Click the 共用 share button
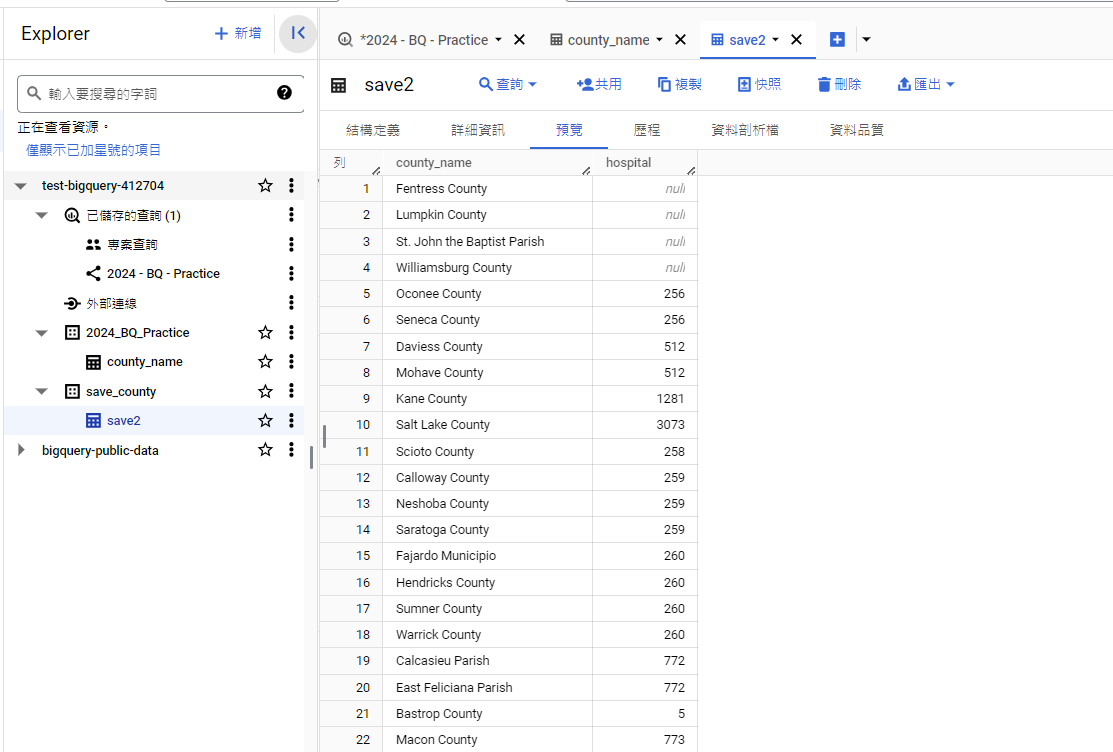Image resolution: width=1113 pixels, height=752 pixels. 599,85
